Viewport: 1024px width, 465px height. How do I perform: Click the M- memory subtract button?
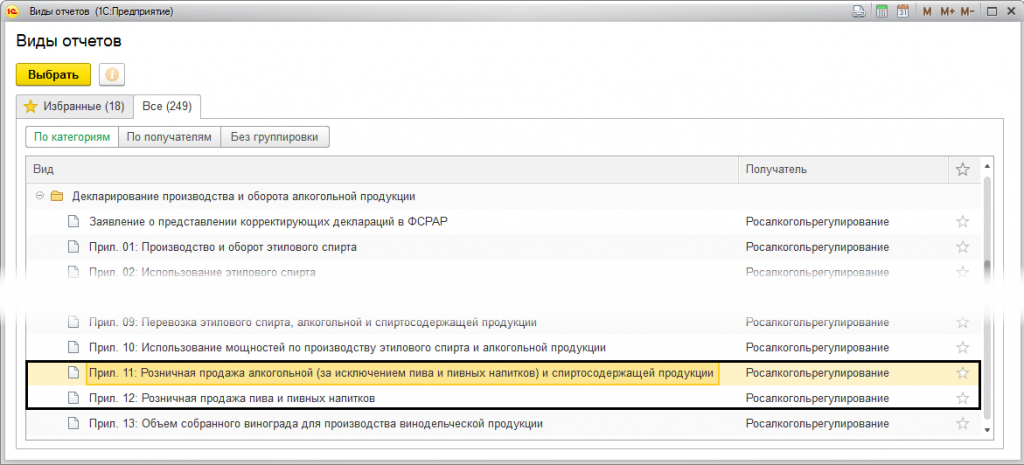(967, 12)
